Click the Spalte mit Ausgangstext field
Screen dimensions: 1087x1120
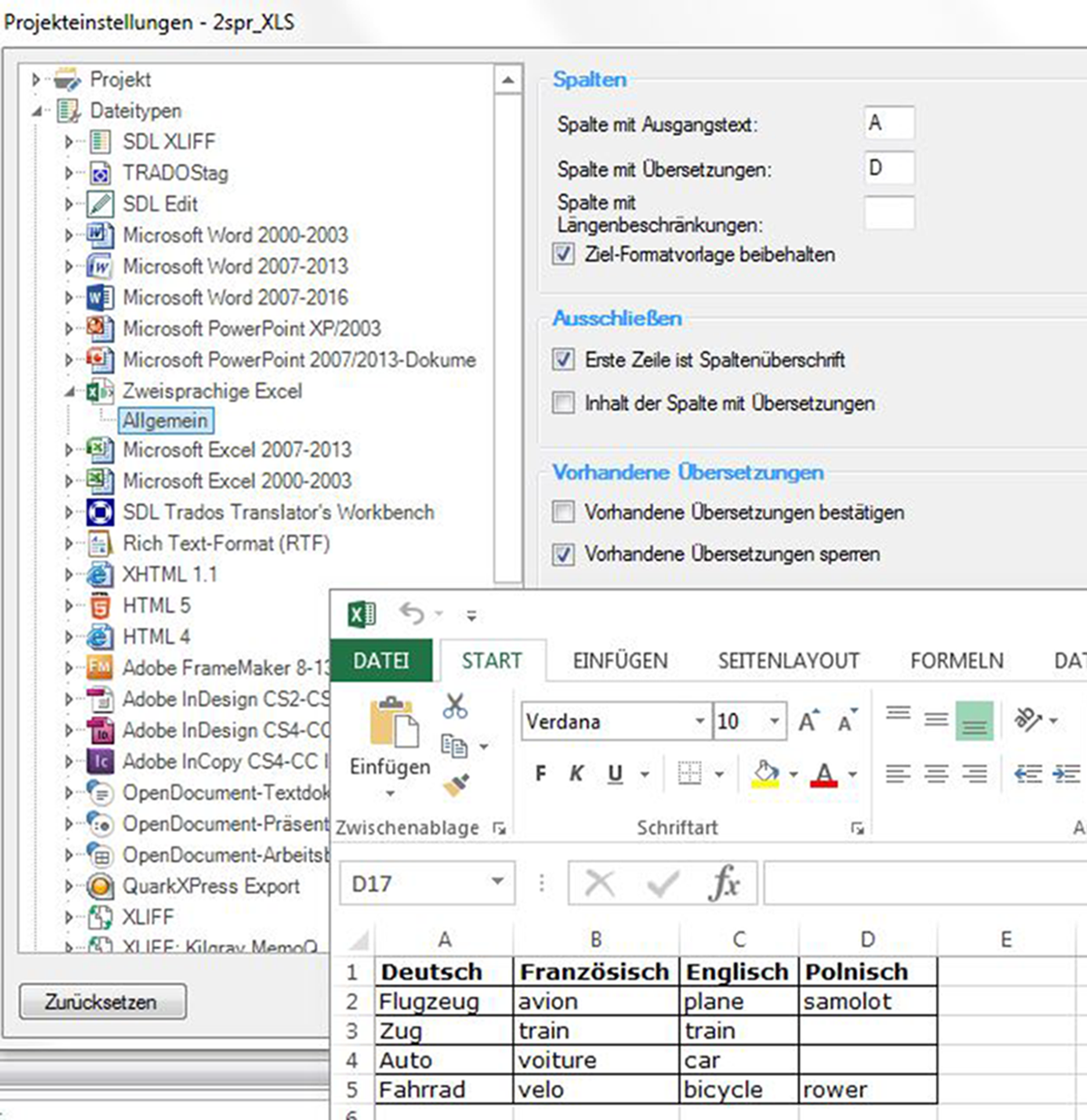(889, 123)
